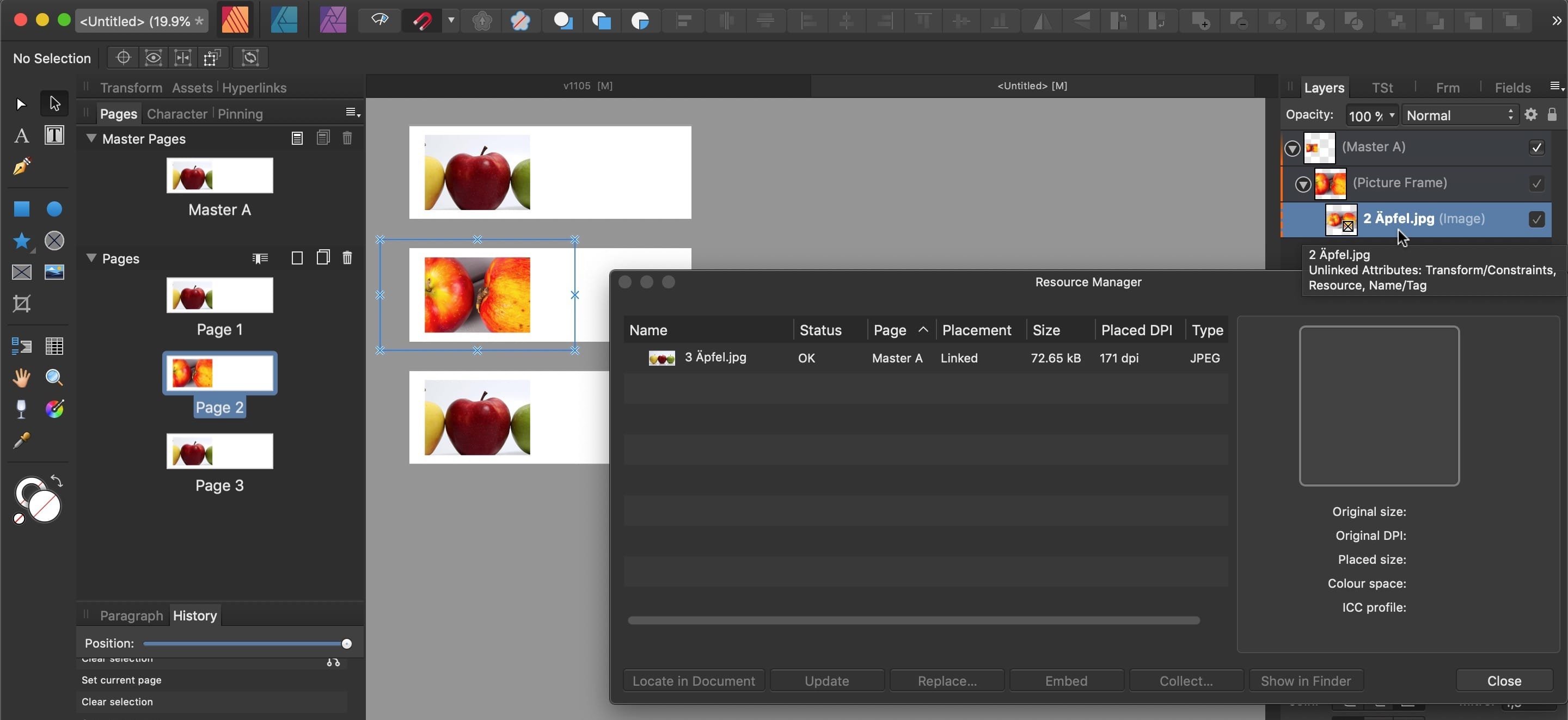Viewport: 1568px width, 720px height.
Task: Select the Star shape tool
Action: tap(21, 241)
